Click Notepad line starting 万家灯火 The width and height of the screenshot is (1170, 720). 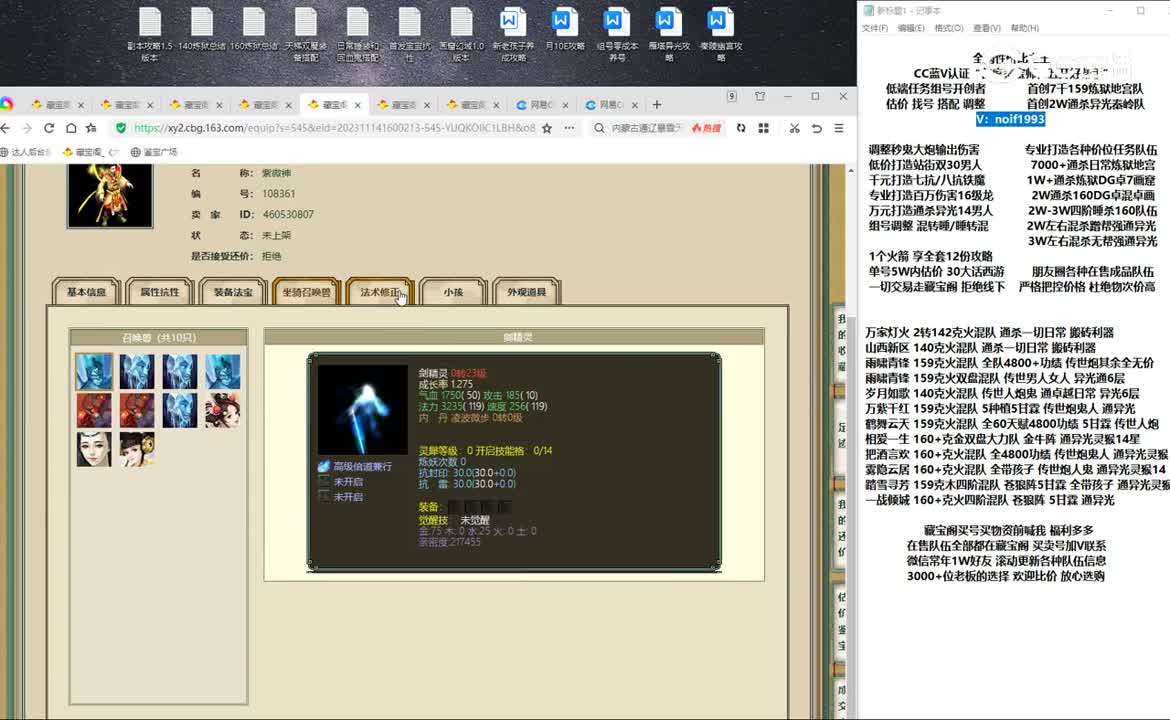tap(989, 333)
